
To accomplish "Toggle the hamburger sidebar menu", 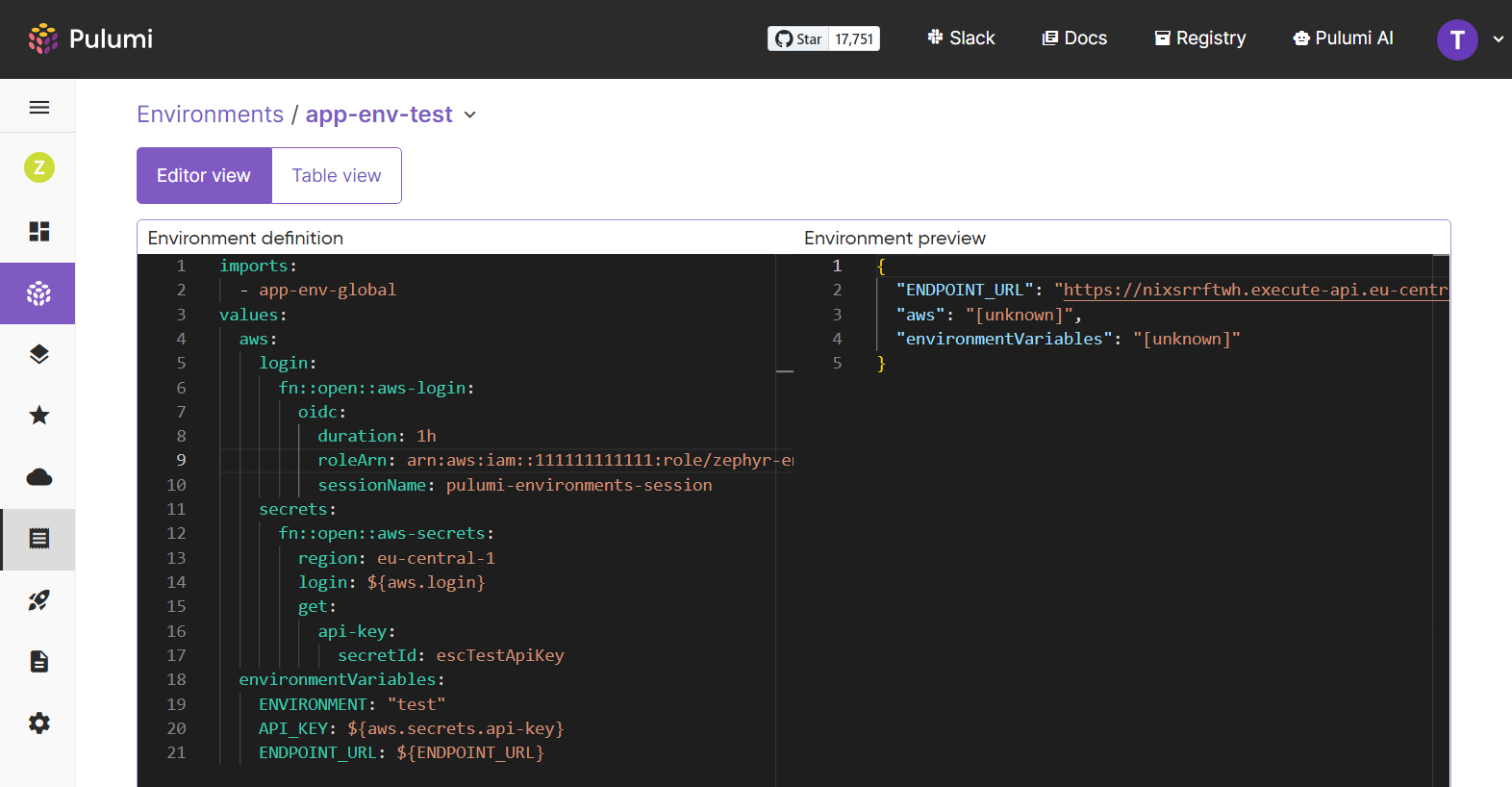I will tap(38, 107).
